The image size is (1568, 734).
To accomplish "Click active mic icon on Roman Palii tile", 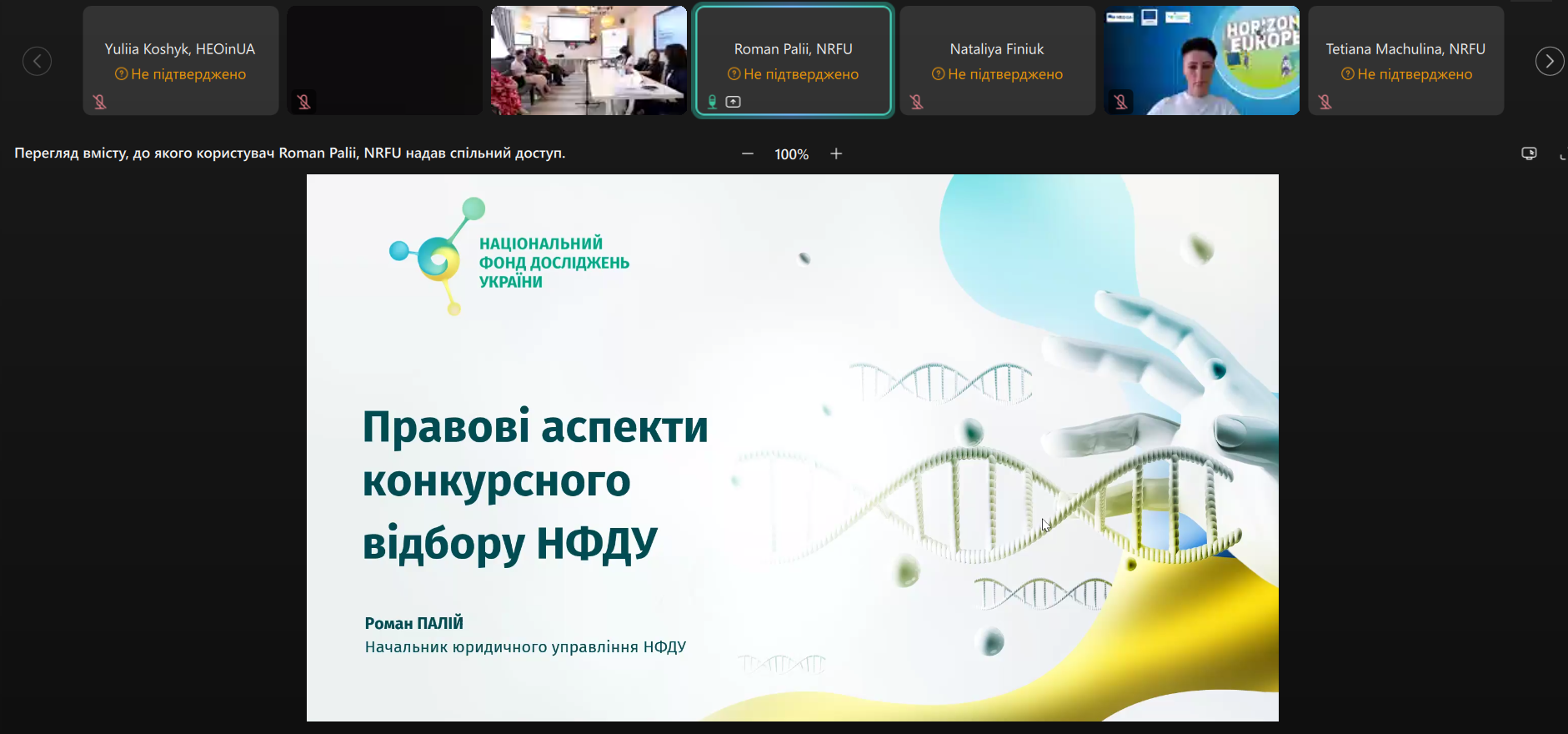I will coord(713,102).
